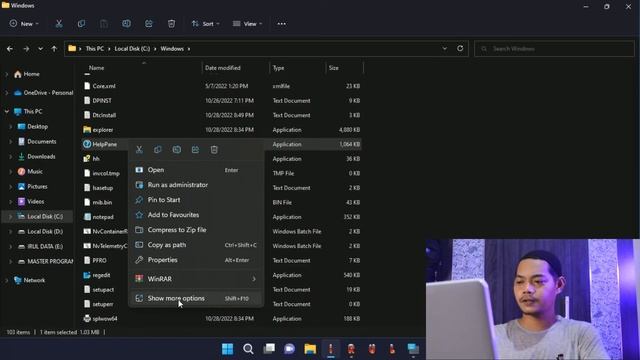Viewport: 640px width, 360px height.
Task: Expand the WinRAR submenu arrow
Action: (254, 279)
